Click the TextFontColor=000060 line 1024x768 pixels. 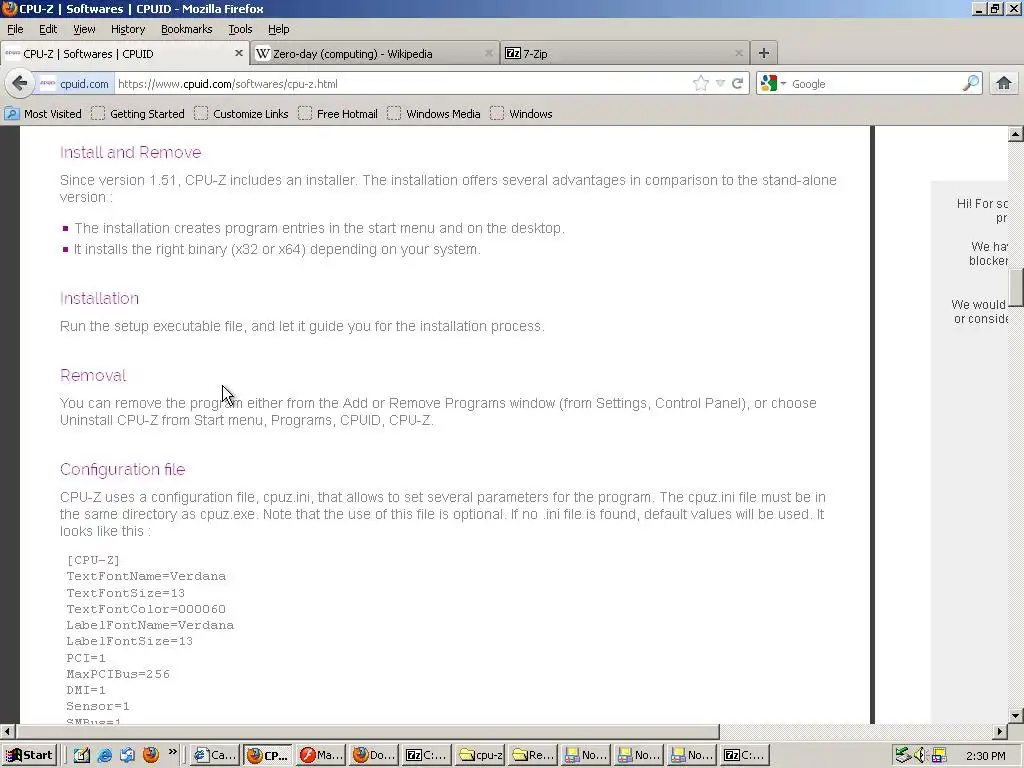146,609
